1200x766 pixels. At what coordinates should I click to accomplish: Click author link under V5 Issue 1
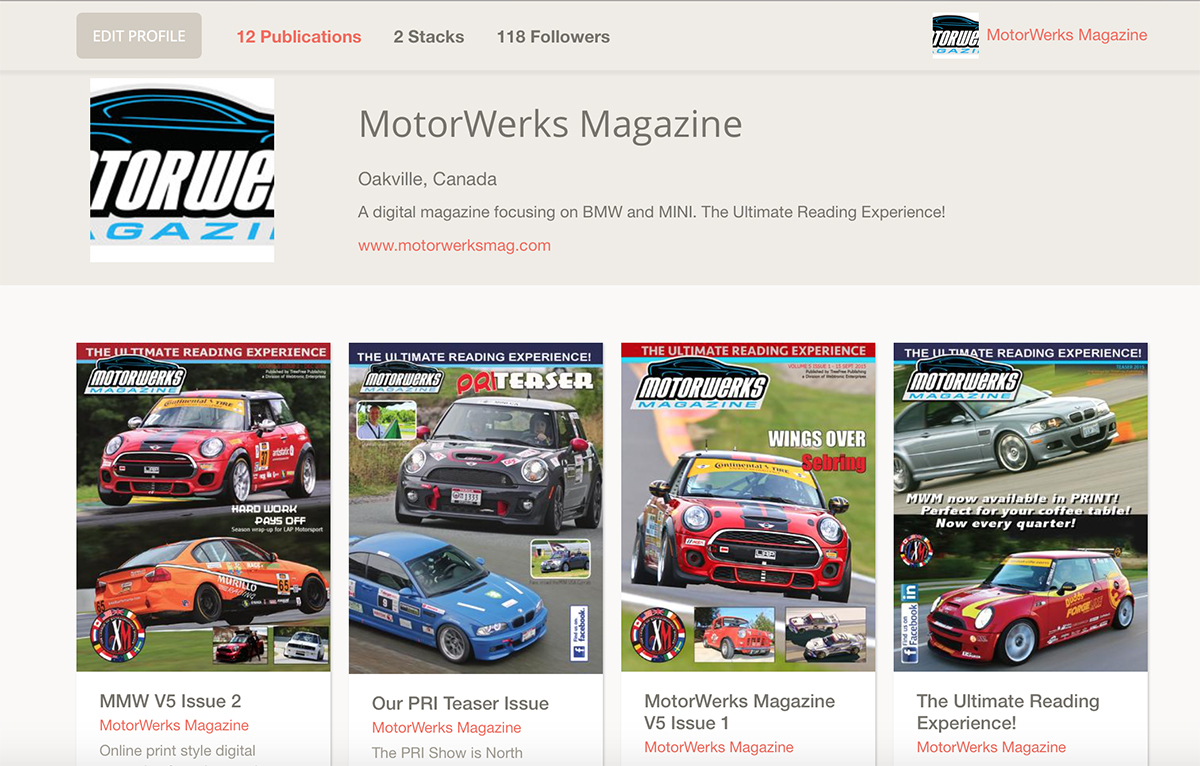pos(718,747)
